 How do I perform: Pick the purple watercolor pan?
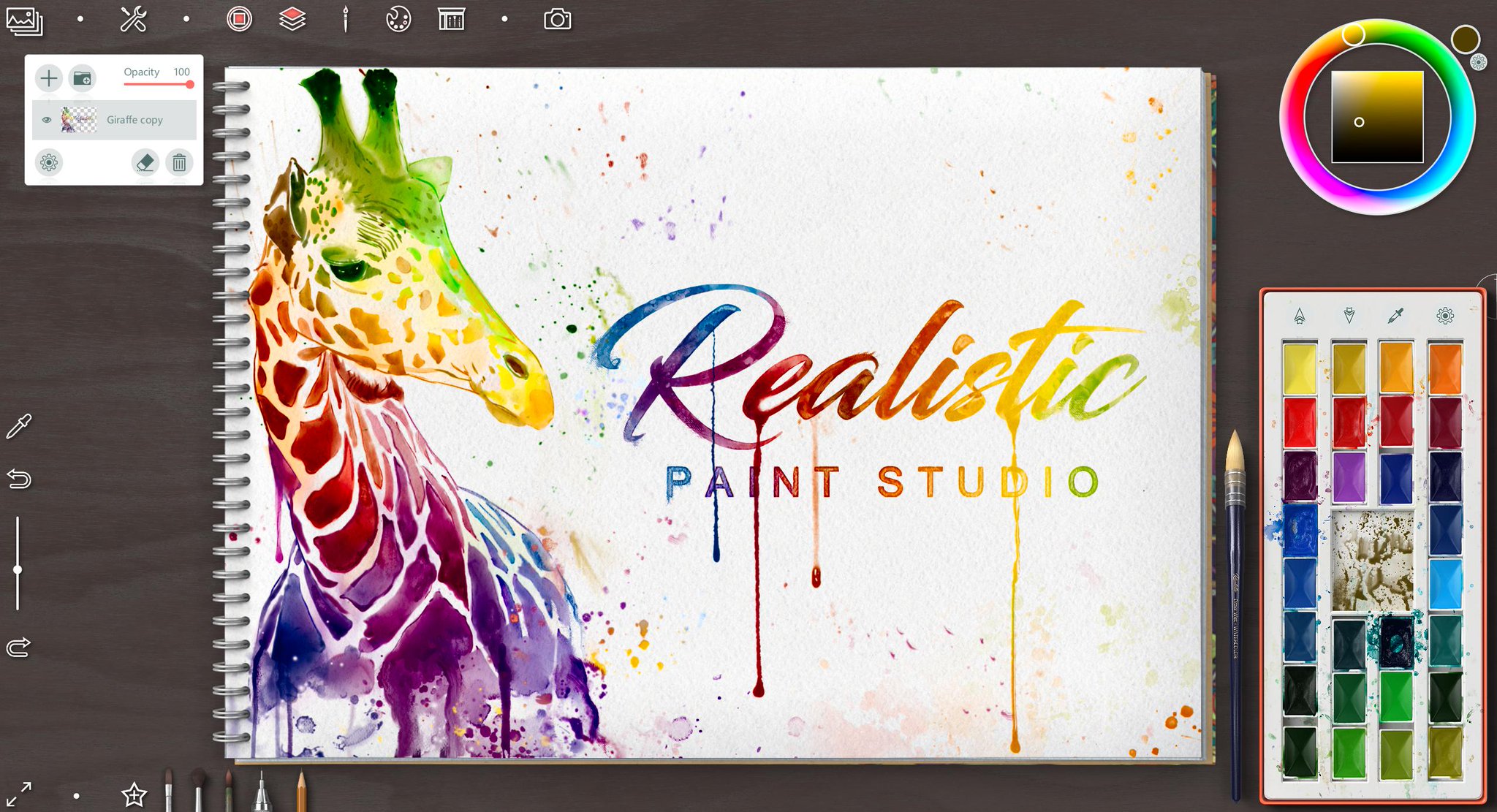(x=1349, y=477)
